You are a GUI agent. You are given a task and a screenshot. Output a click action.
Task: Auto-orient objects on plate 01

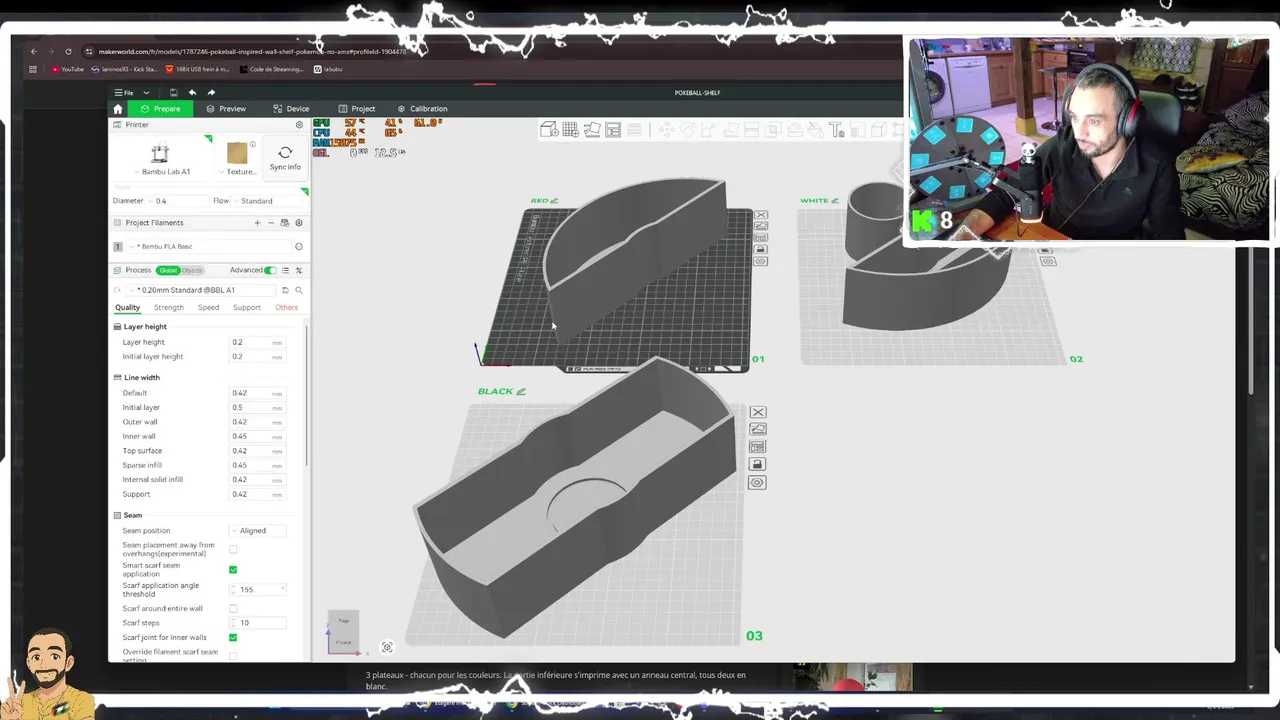coord(761,227)
